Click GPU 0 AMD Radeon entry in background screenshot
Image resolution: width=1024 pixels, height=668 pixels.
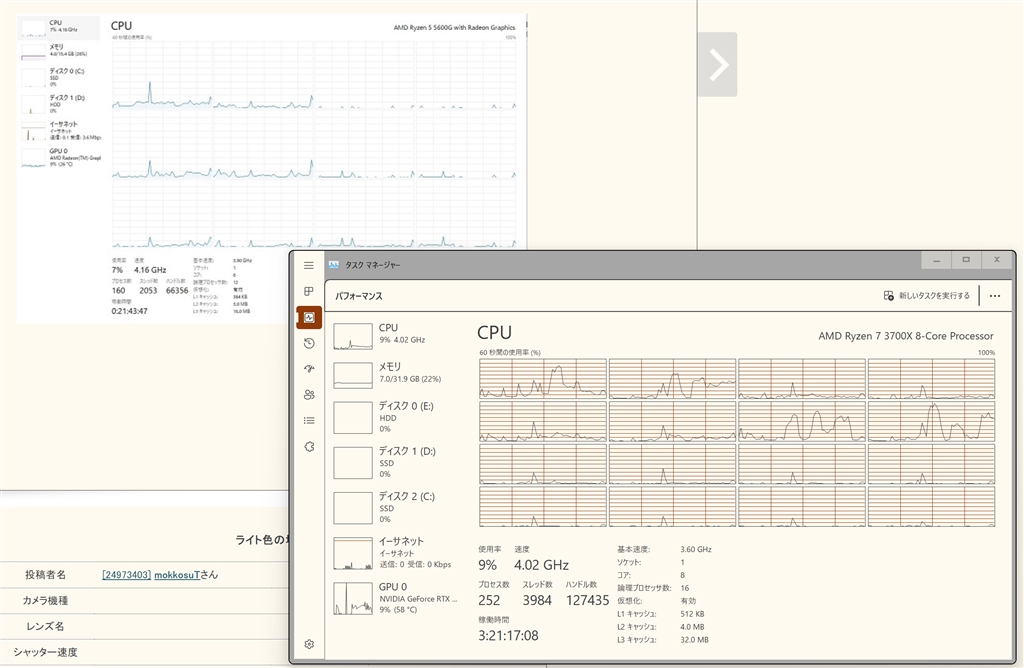tap(61, 157)
